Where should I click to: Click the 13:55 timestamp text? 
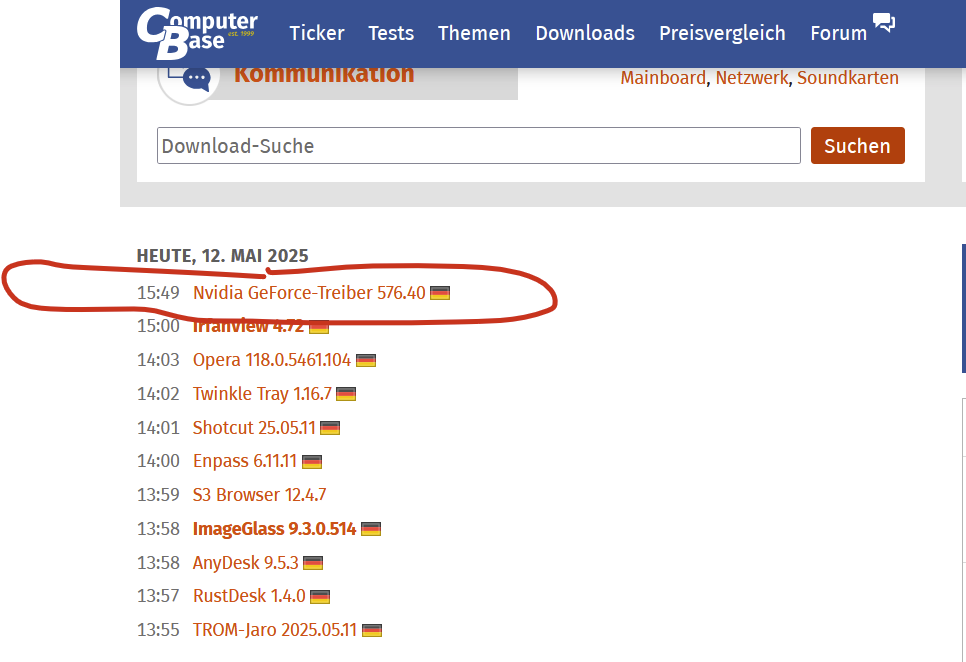coord(158,629)
